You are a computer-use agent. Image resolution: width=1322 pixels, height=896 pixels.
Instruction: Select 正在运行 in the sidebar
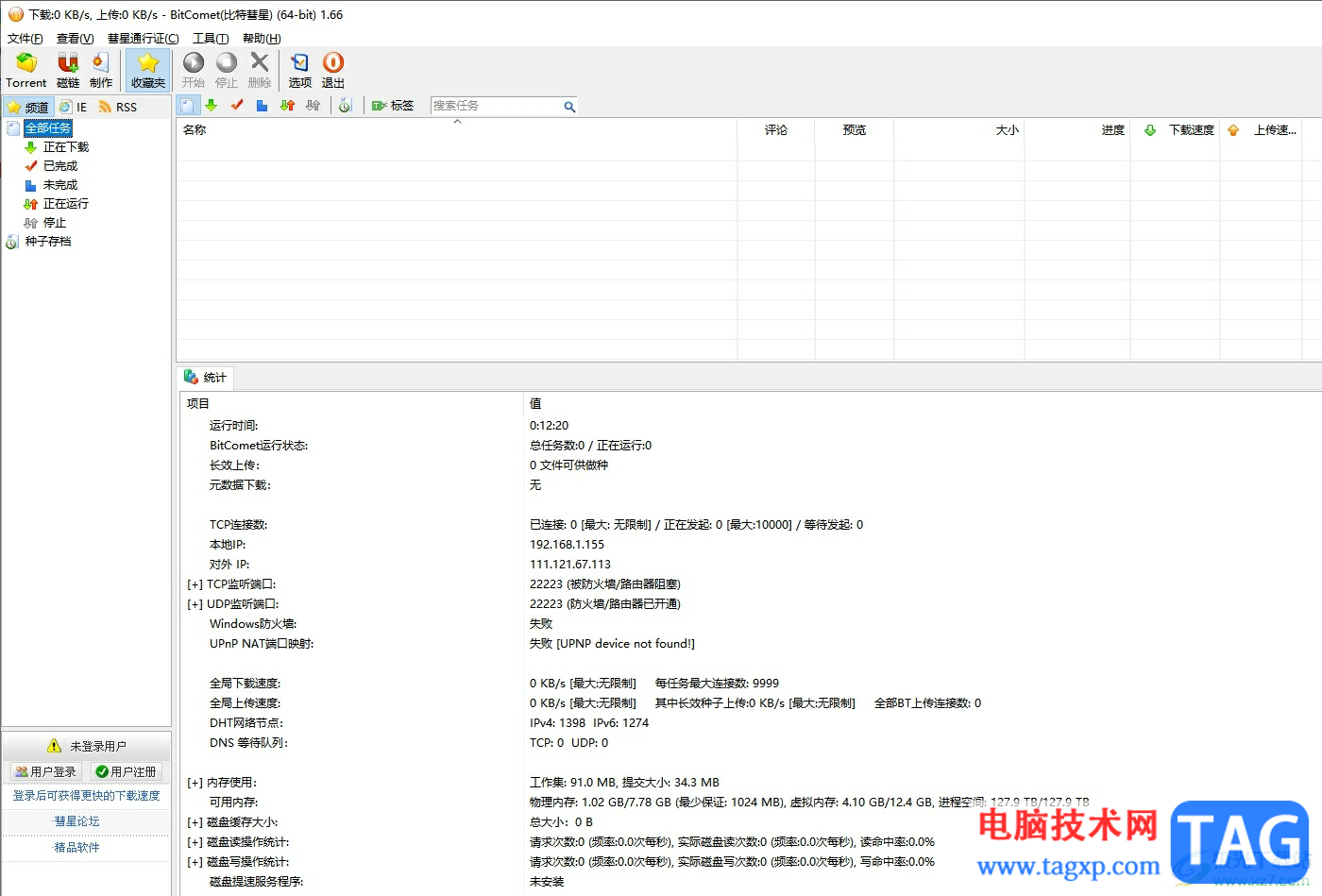click(x=66, y=204)
